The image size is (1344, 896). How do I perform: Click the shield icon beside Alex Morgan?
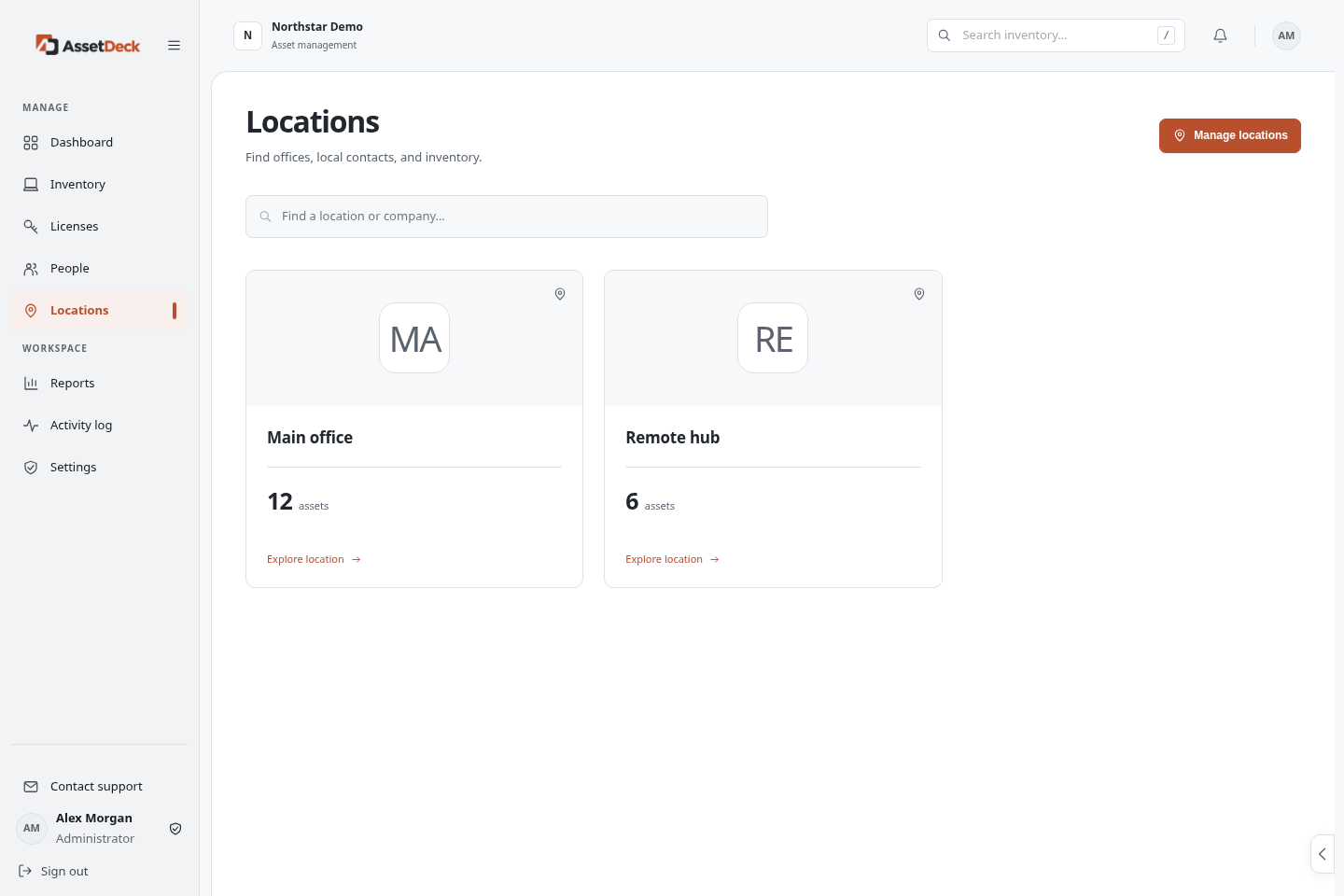[x=175, y=828]
